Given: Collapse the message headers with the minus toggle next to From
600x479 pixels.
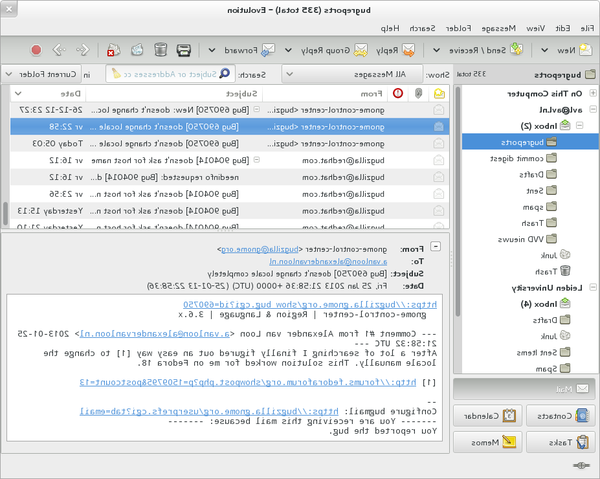Looking at the screenshot, I should pos(438,248).
